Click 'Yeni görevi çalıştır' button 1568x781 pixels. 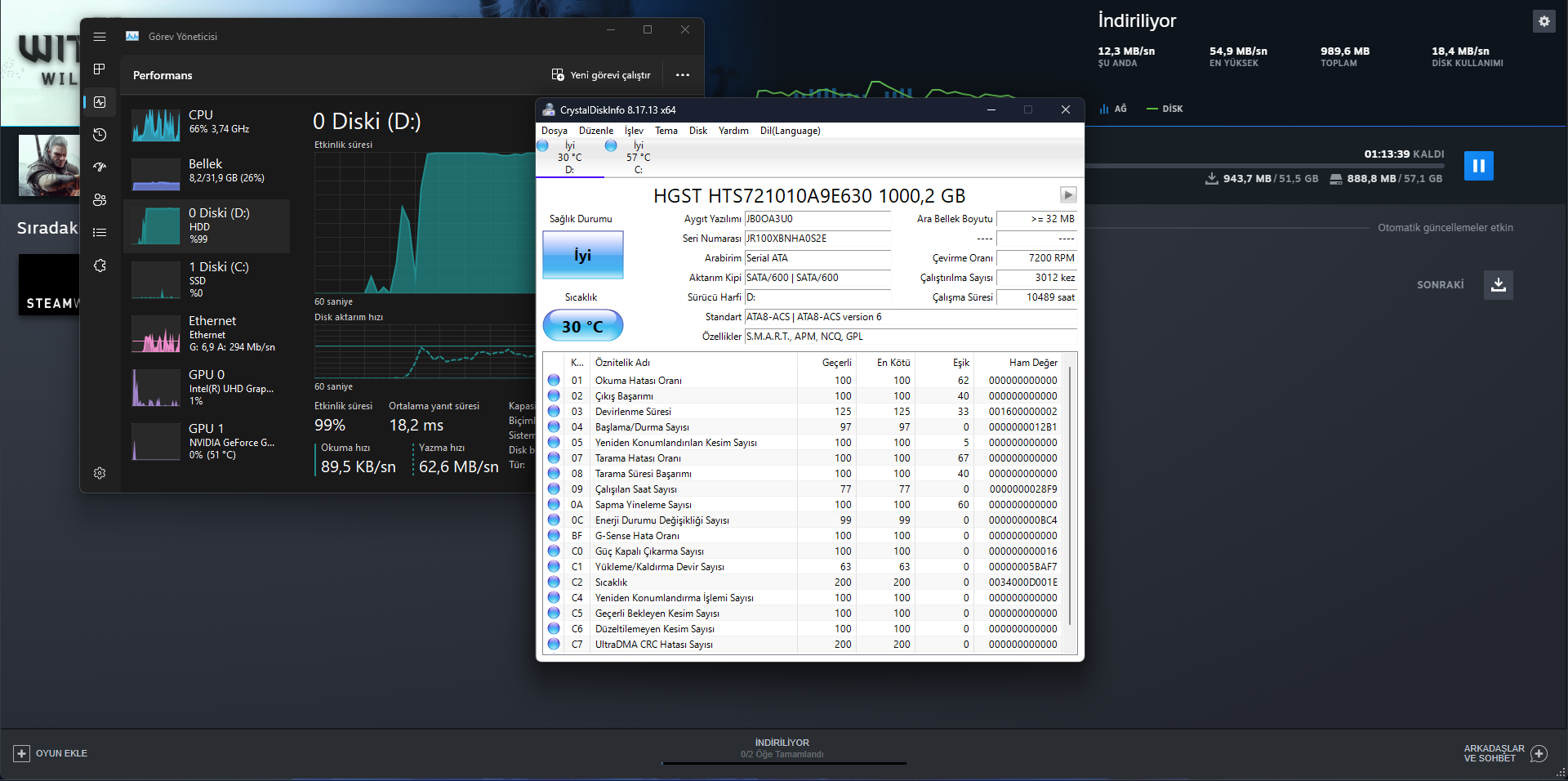[x=601, y=75]
